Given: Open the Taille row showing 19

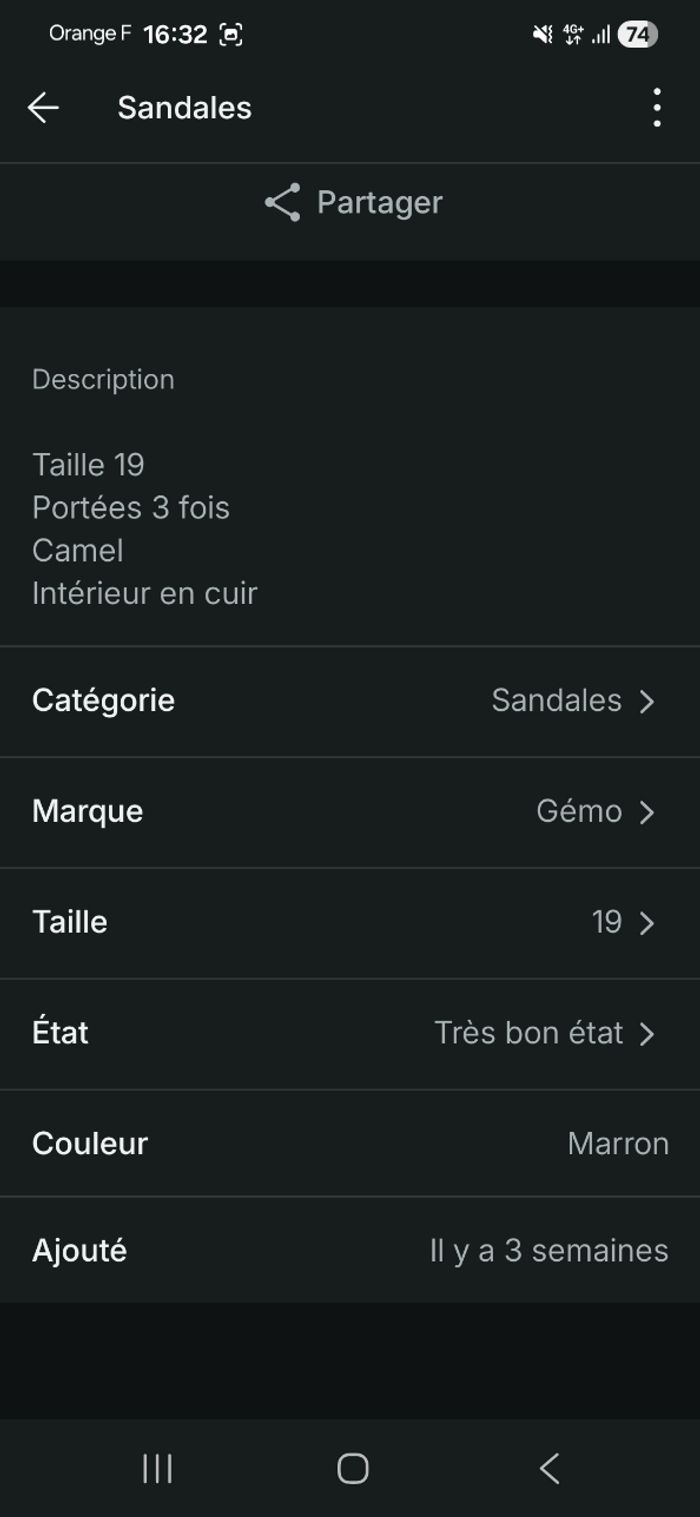Looking at the screenshot, I should click(x=350, y=922).
